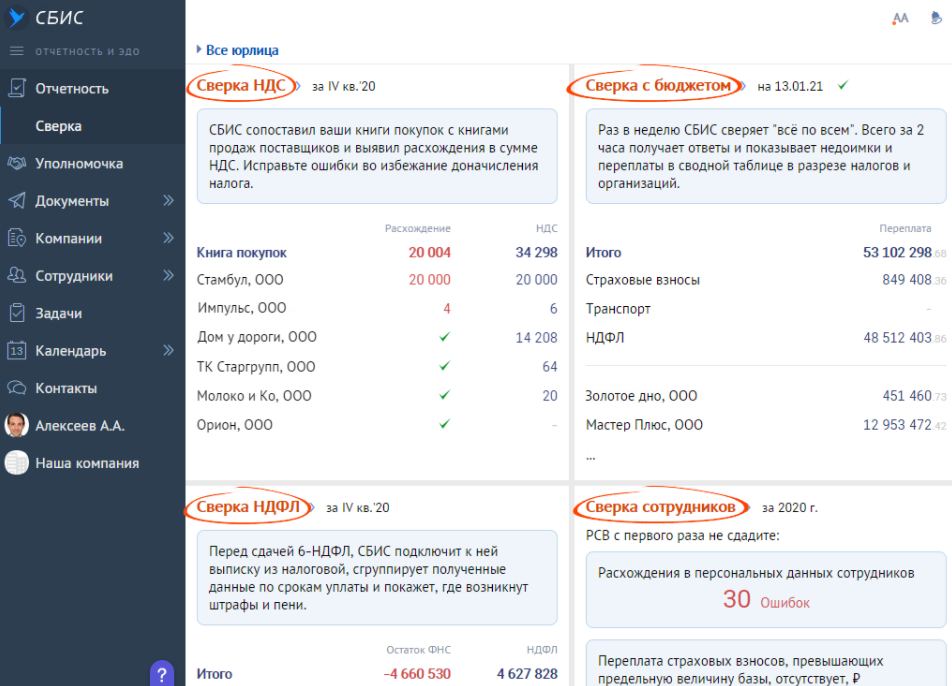Click the Наша компания round icon

pos(16,463)
